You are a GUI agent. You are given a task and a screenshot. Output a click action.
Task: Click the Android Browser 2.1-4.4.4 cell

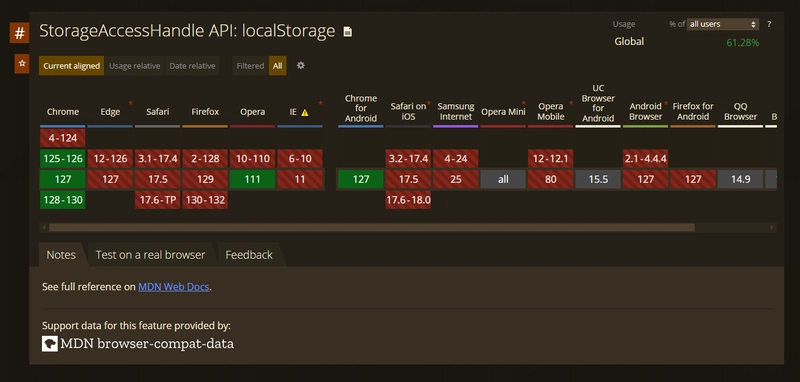[x=645, y=159]
